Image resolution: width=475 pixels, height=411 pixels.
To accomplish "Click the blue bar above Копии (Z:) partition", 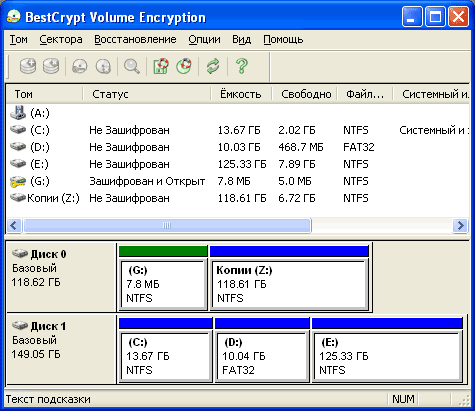I will pyautogui.click(x=289, y=251).
